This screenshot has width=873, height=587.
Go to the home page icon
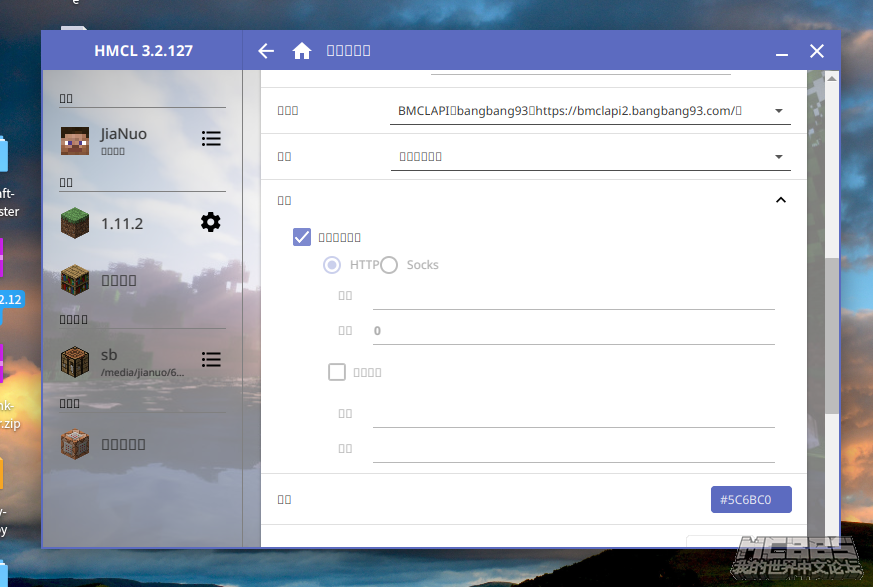click(x=301, y=51)
